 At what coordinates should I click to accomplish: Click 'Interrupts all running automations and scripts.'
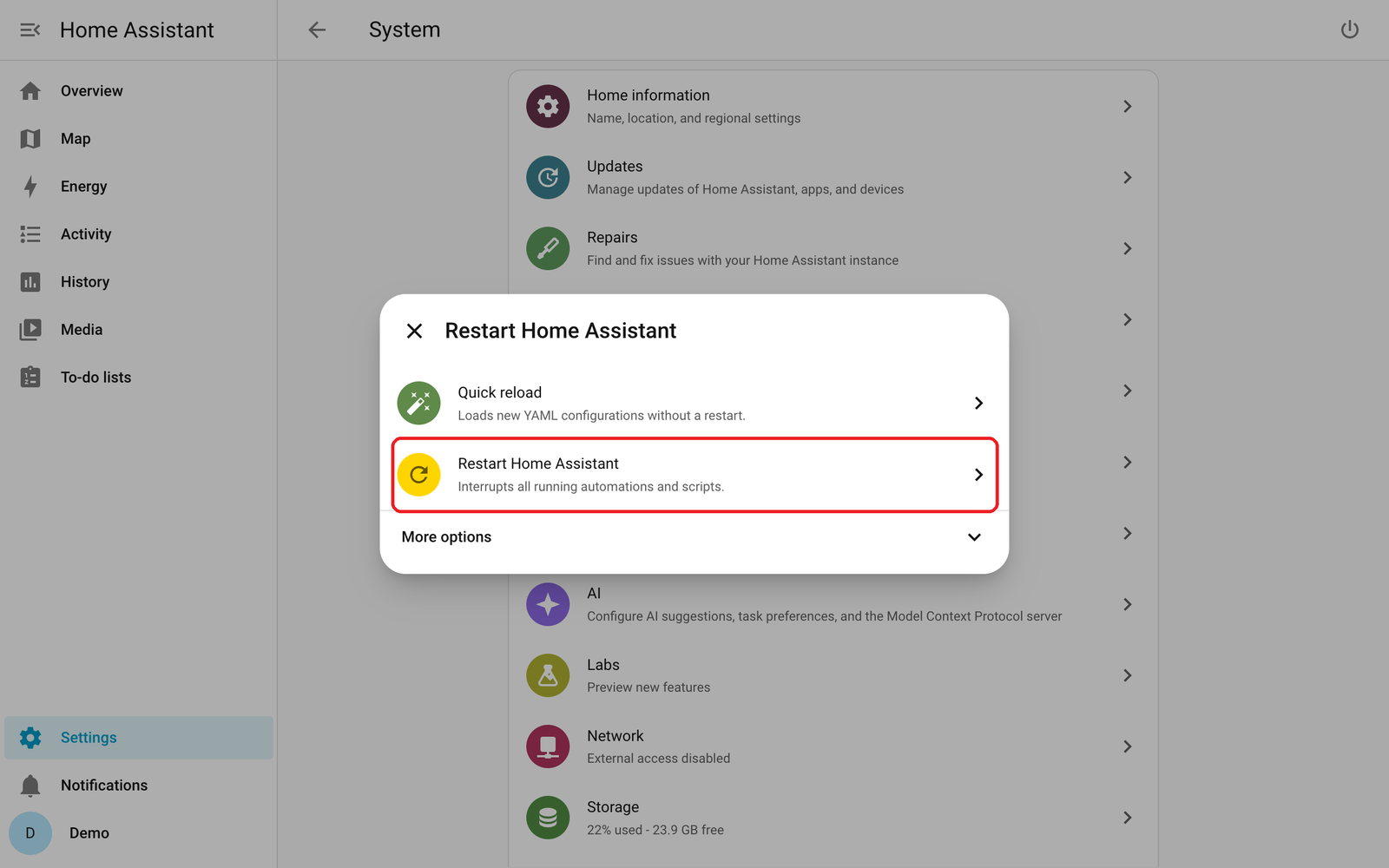click(591, 487)
